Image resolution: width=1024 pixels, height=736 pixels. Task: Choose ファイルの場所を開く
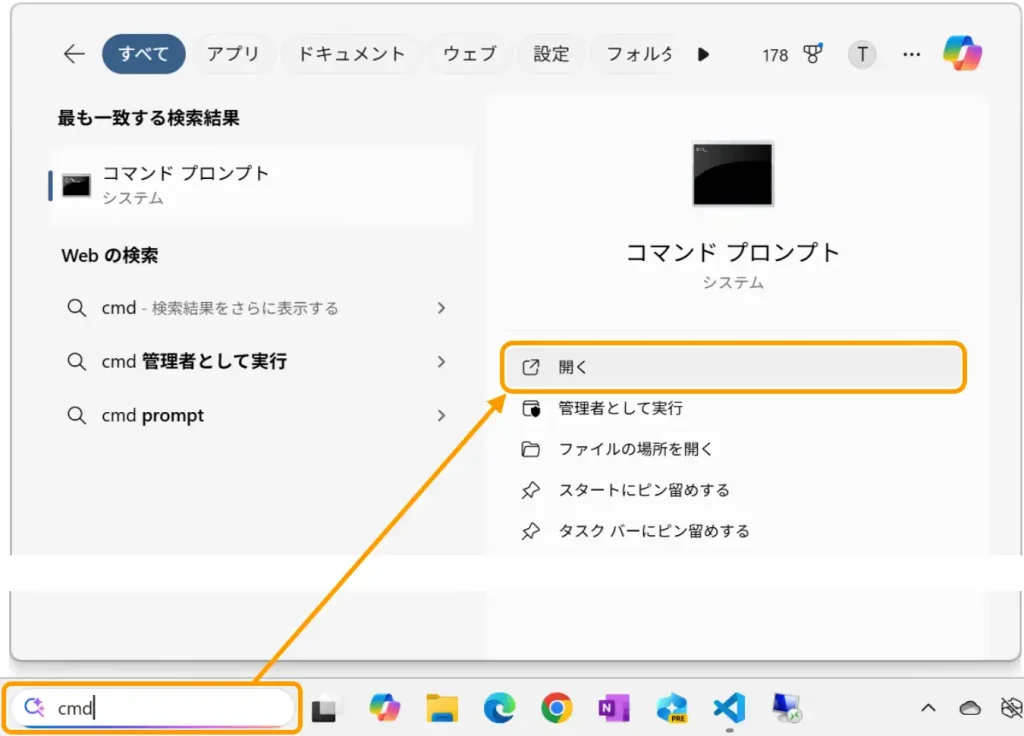pyautogui.click(x=635, y=449)
